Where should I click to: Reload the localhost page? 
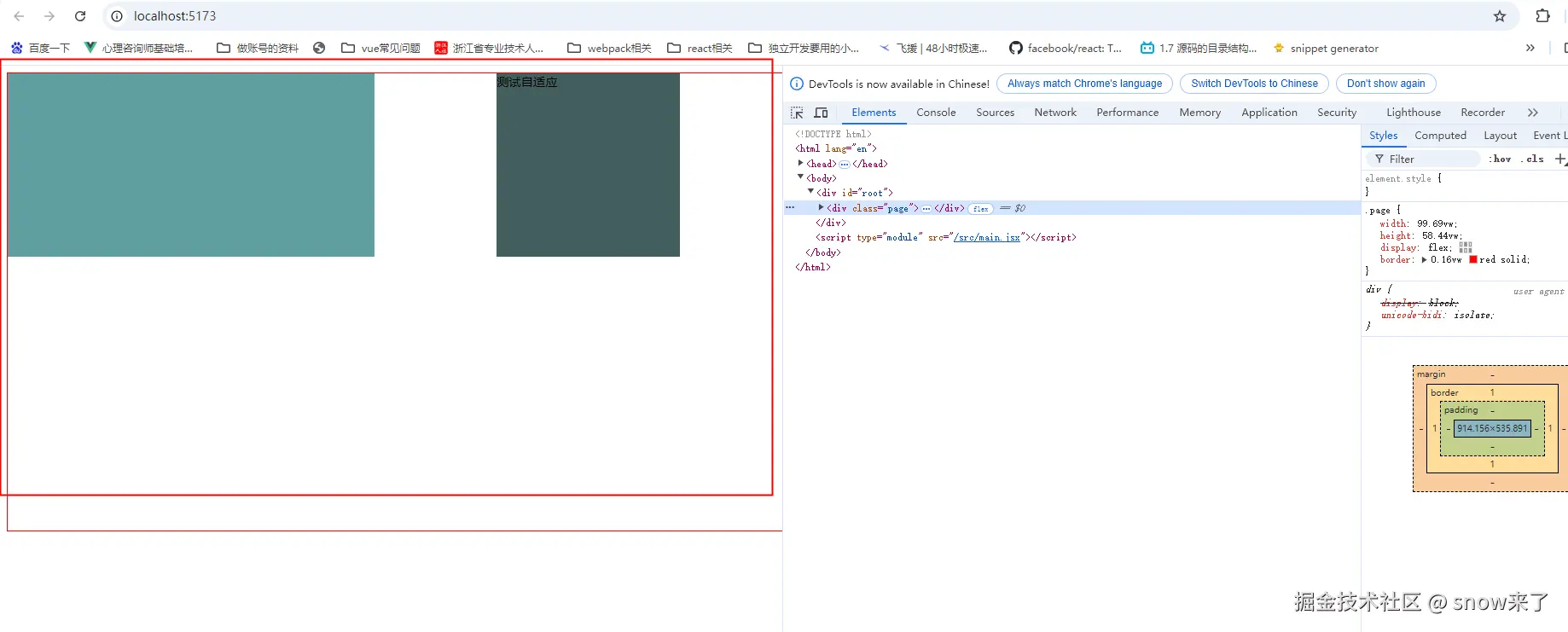tap(80, 16)
